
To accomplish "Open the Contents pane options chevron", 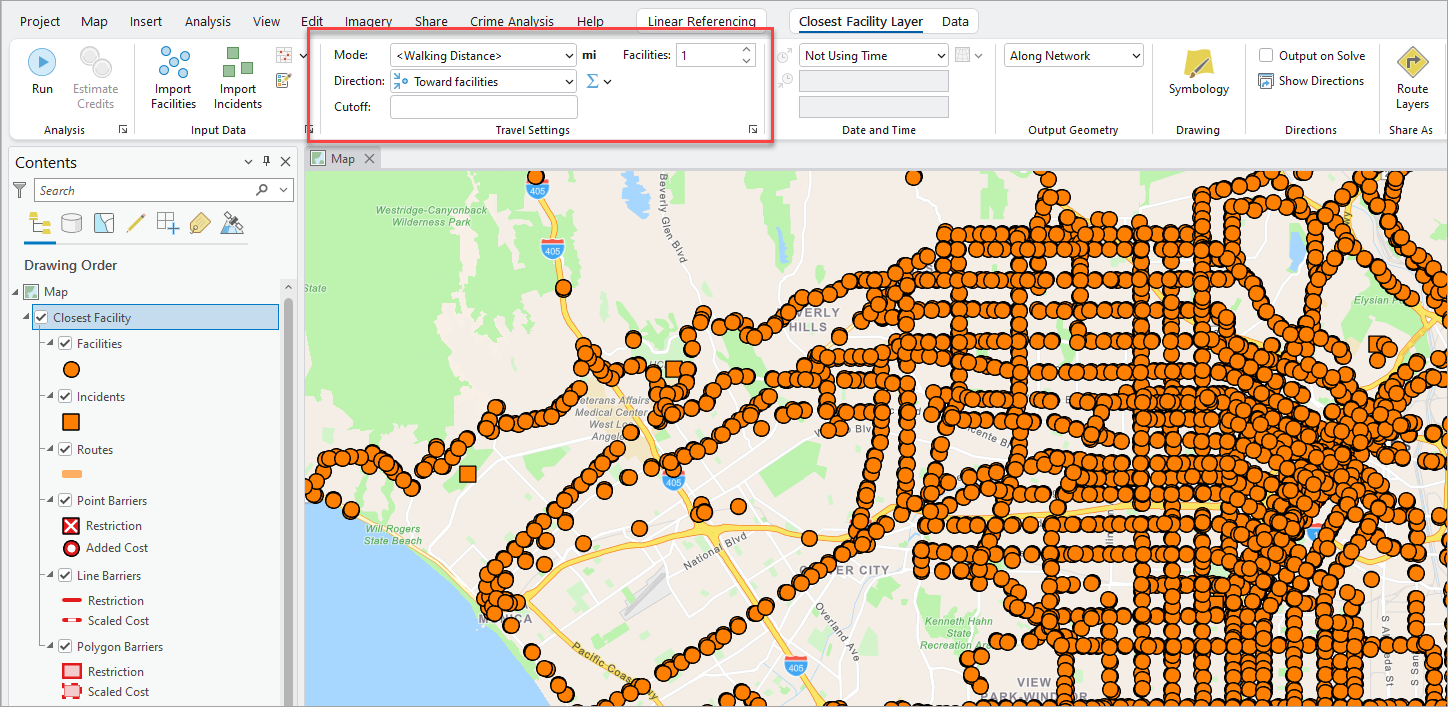I will coord(249,162).
